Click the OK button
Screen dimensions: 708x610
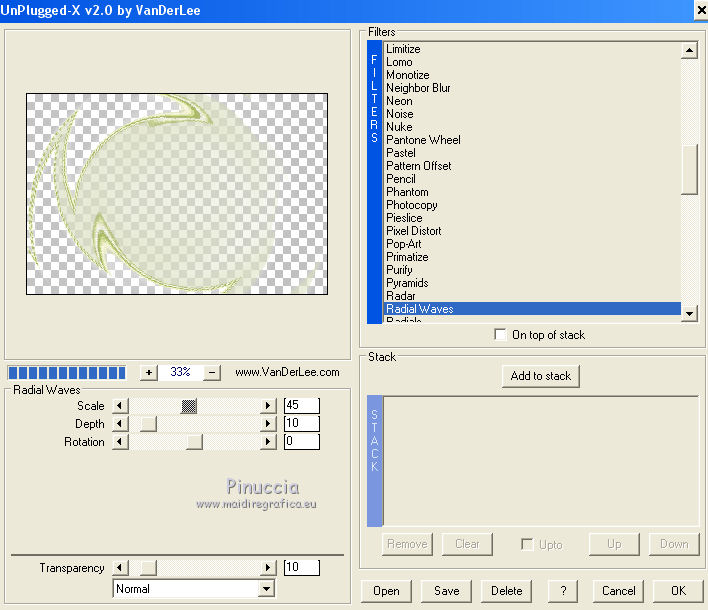[x=678, y=591]
